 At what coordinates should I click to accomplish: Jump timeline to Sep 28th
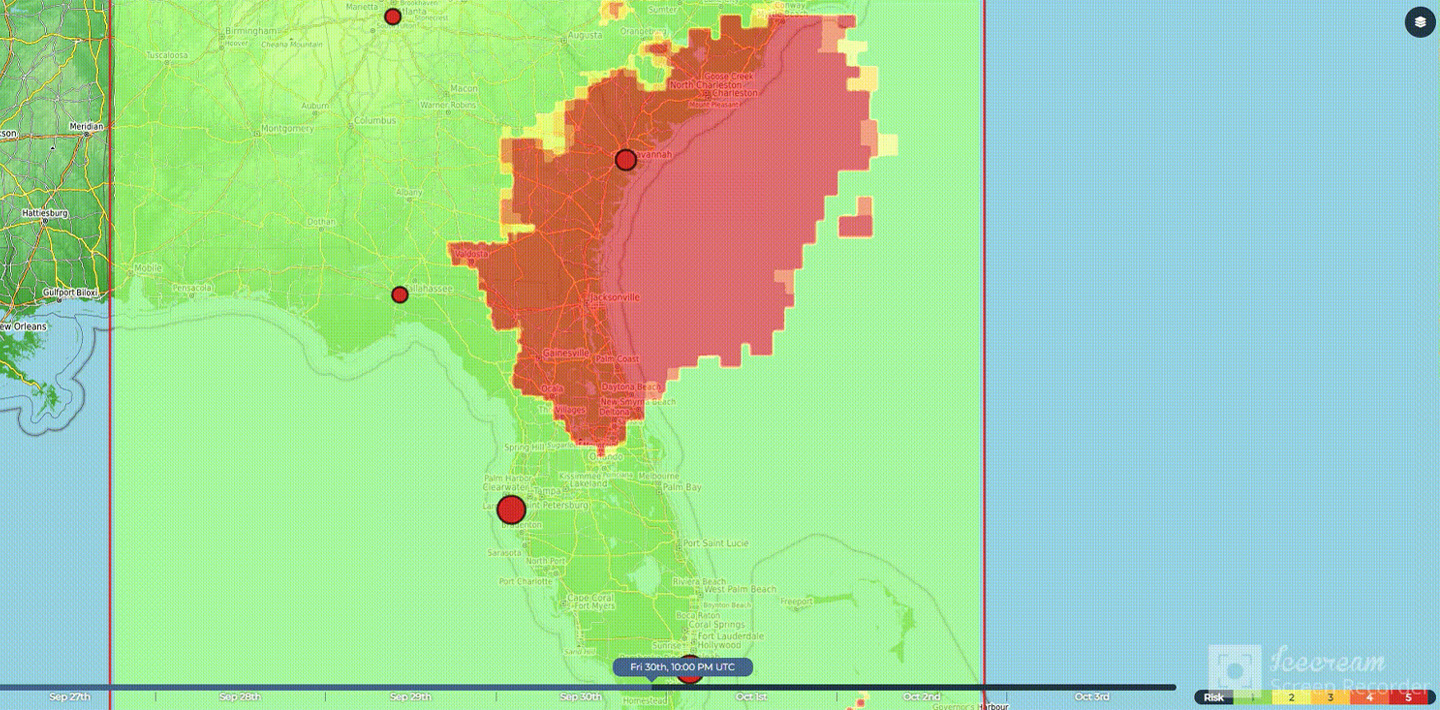tap(240, 697)
